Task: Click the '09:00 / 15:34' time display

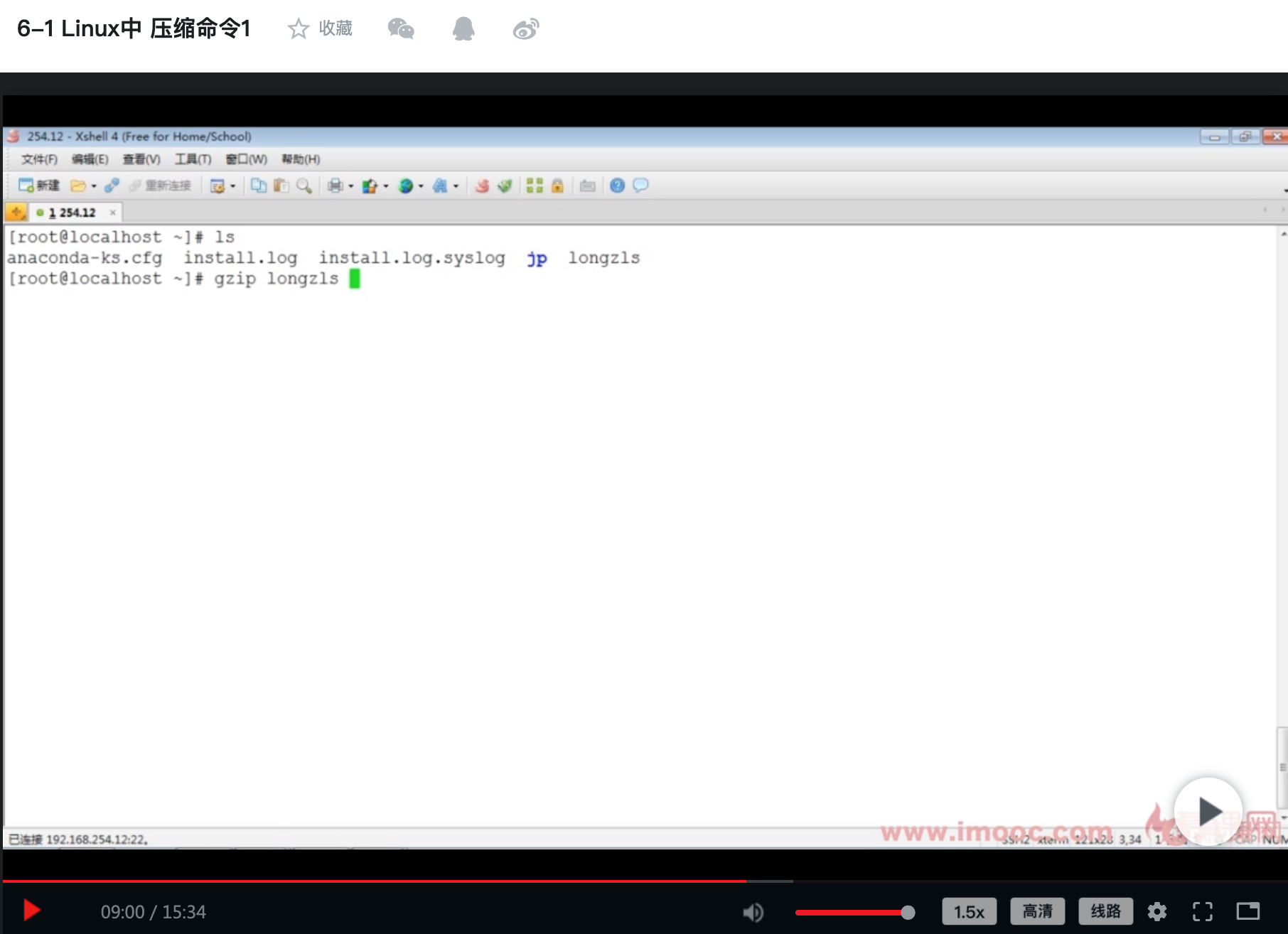Action: pyautogui.click(x=154, y=912)
